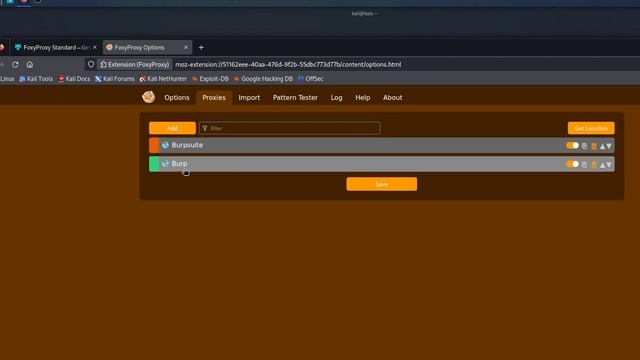Go to the browser home page
Image resolution: width=640 pixels, height=360 pixels.
click(x=30, y=64)
